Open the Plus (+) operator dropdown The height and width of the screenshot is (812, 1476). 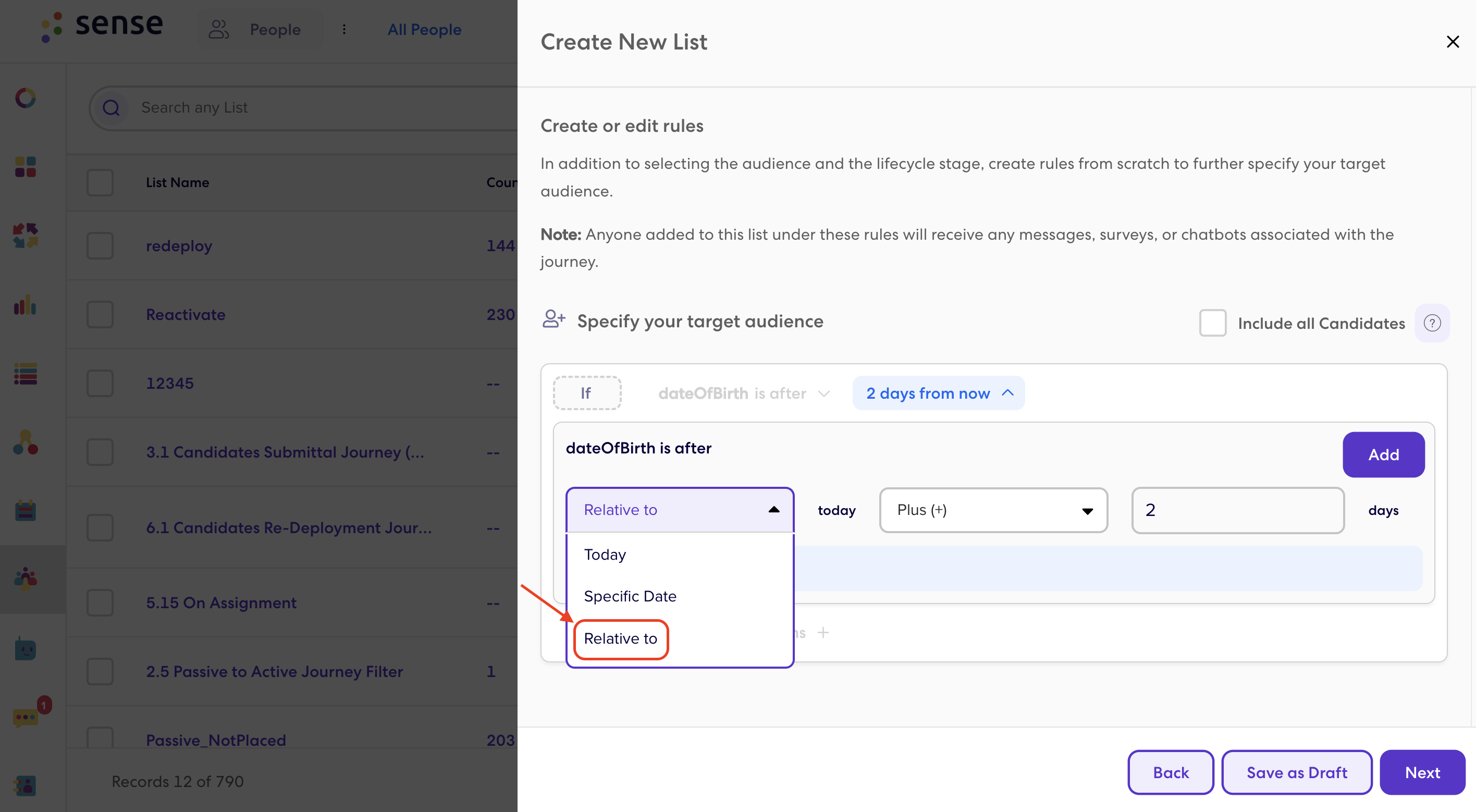[993, 510]
